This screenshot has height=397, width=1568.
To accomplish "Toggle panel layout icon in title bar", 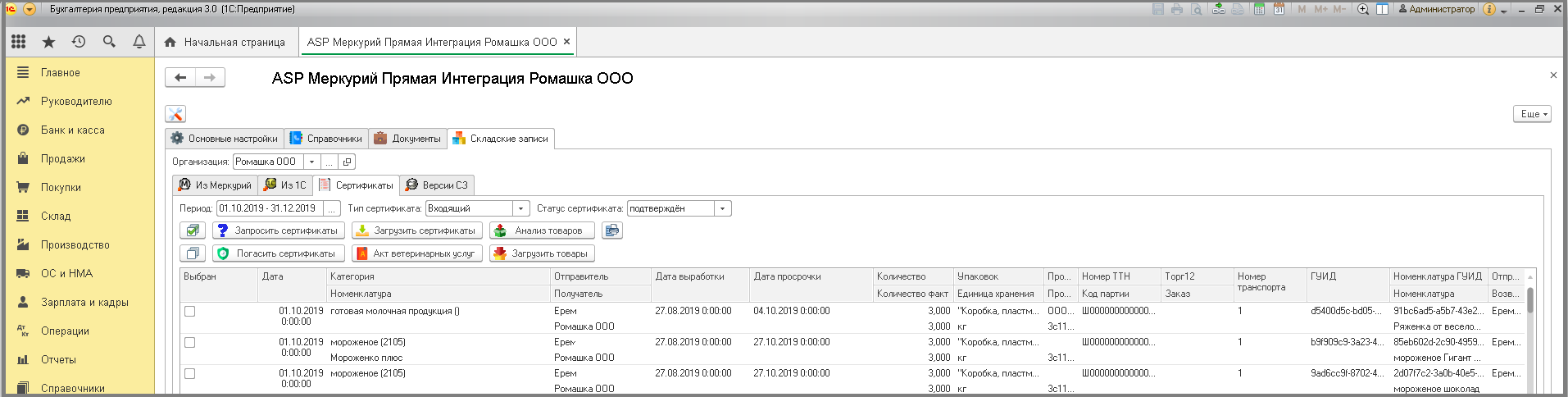I will pyautogui.click(x=1382, y=9).
